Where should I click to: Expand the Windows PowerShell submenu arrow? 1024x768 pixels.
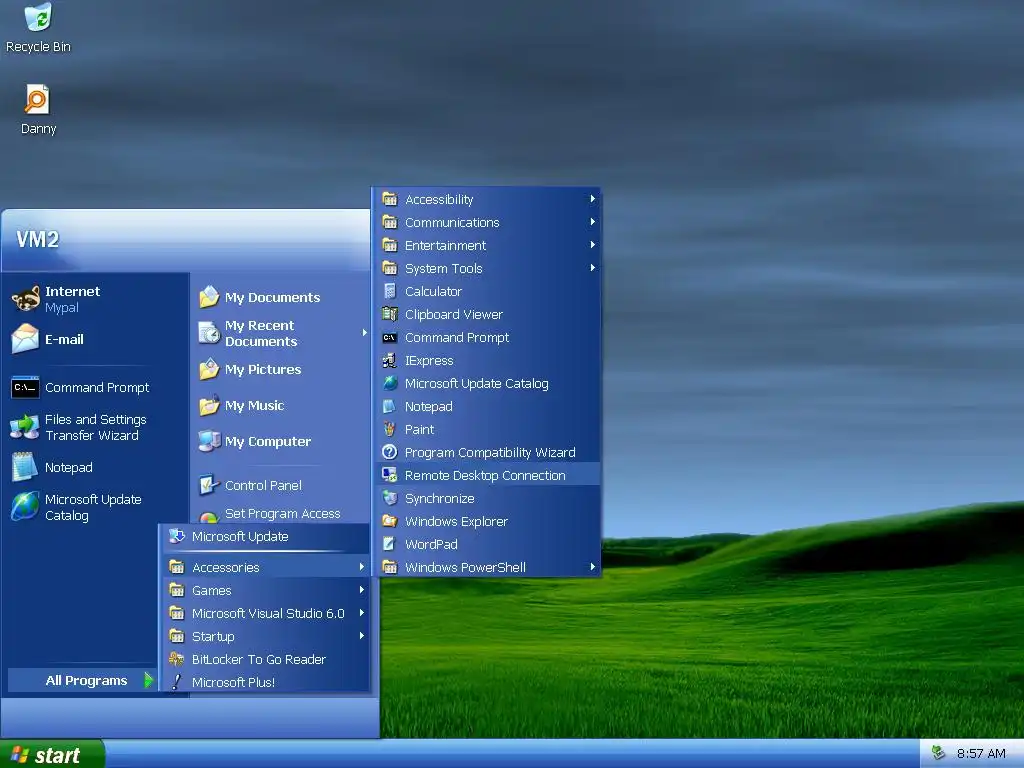592,567
